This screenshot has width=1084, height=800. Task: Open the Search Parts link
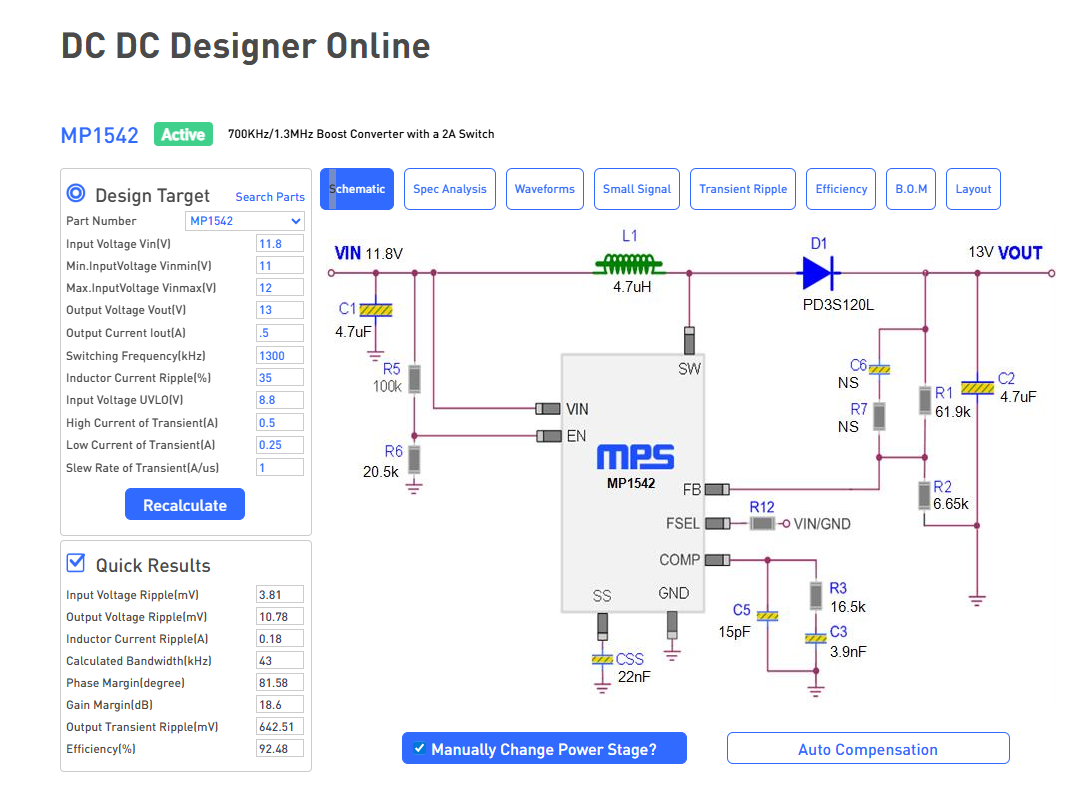tap(270, 197)
